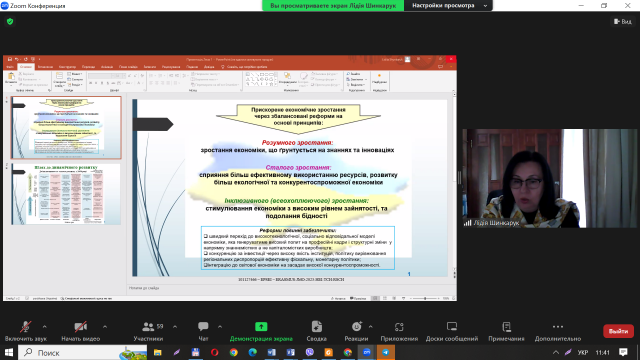The width and height of the screenshot is (640, 360).
Task: Open the Вставлення ribbon tab
Action: pos(45,67)
